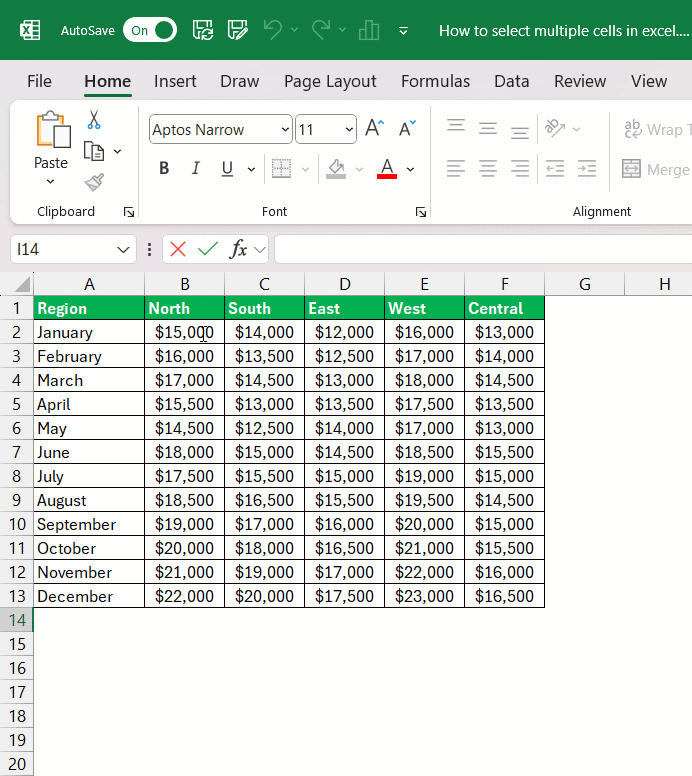This screenshot has height=776, width=692.
Task: Click the Wrap Text button
Action: point(657,129)
